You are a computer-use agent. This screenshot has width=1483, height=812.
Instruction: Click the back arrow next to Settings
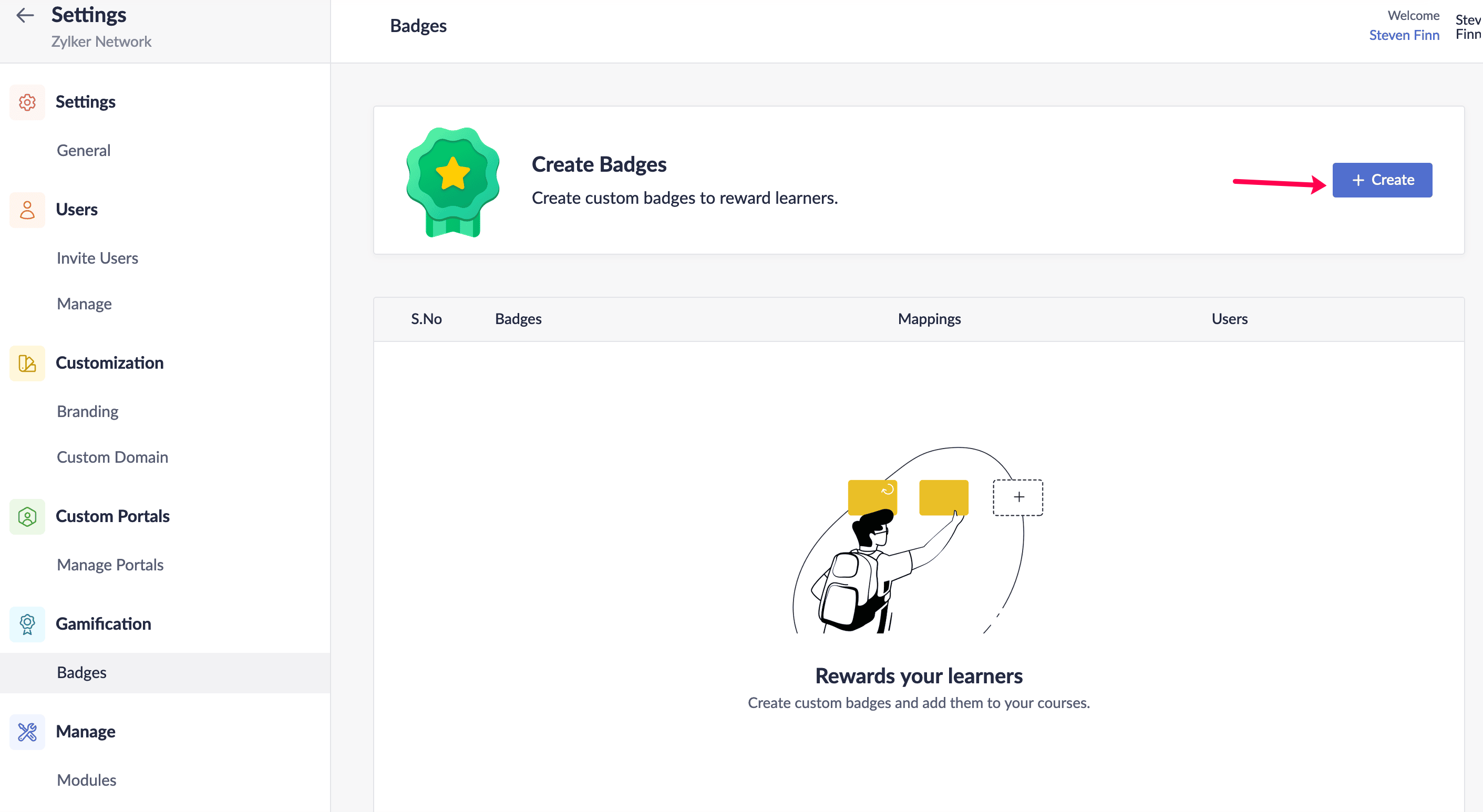(25, 16)
